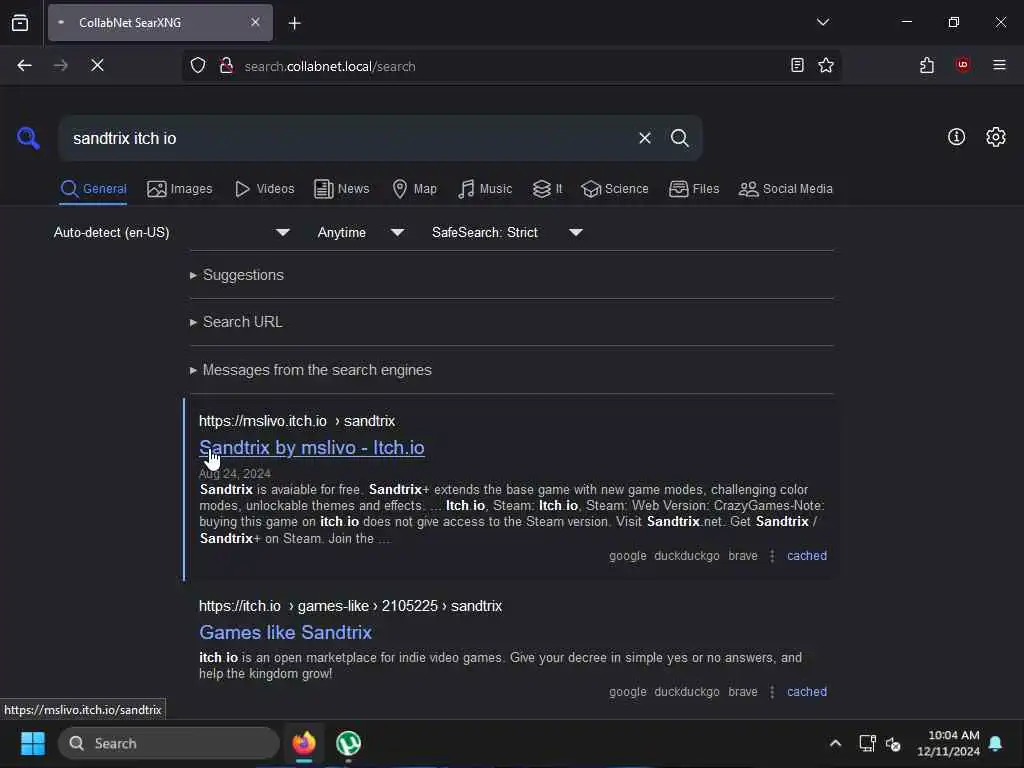Open Firefox View recent browsing
Image resolution: width=1024 pixels, height=768 pixels.
tap(20, 23)
